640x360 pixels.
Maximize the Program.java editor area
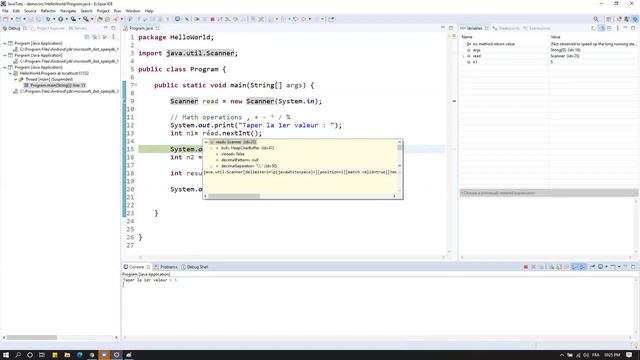pyautogui.click(x=451, y=28)
